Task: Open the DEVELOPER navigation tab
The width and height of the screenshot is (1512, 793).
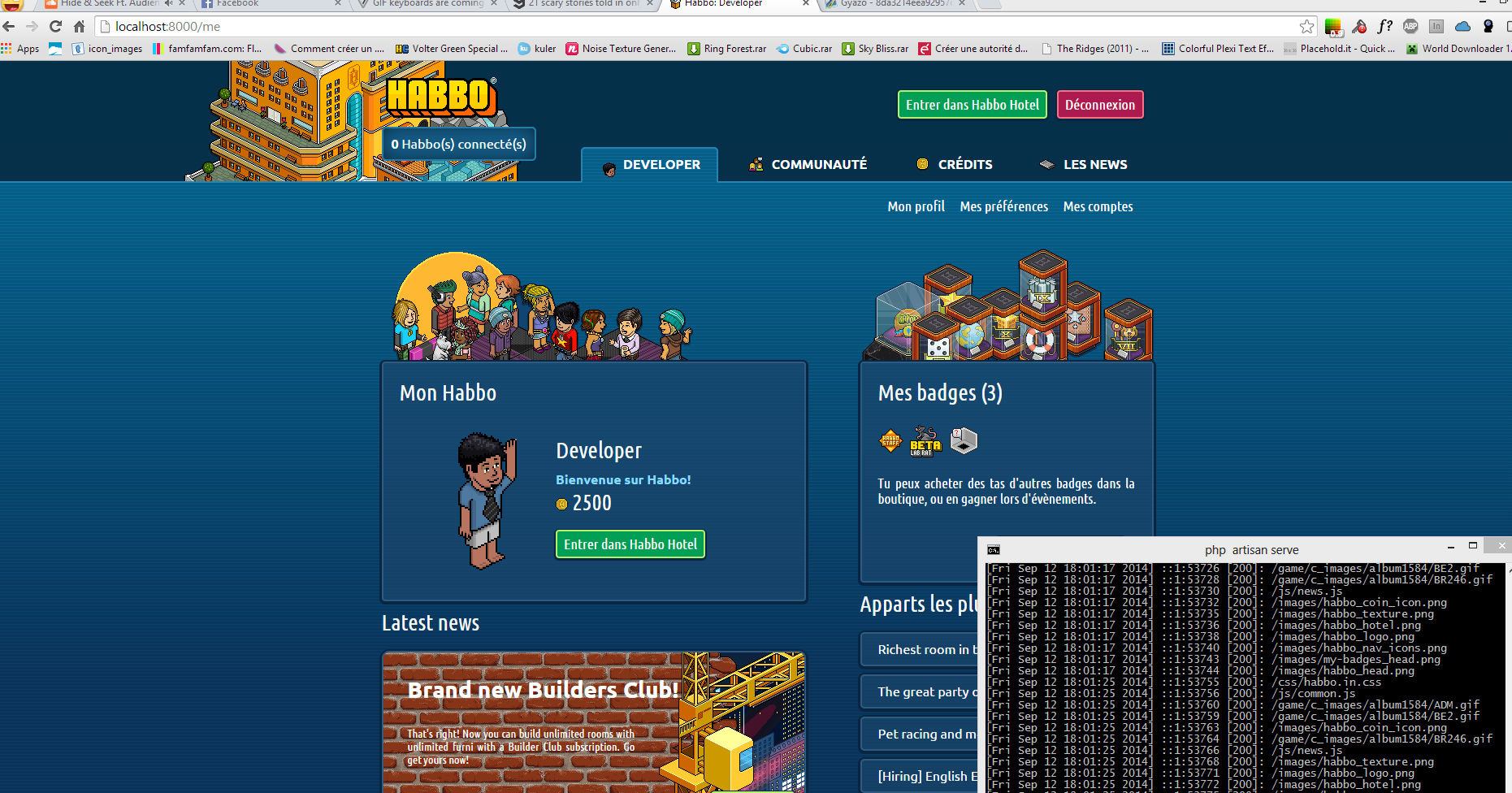Action: click(x=650, y=165)
